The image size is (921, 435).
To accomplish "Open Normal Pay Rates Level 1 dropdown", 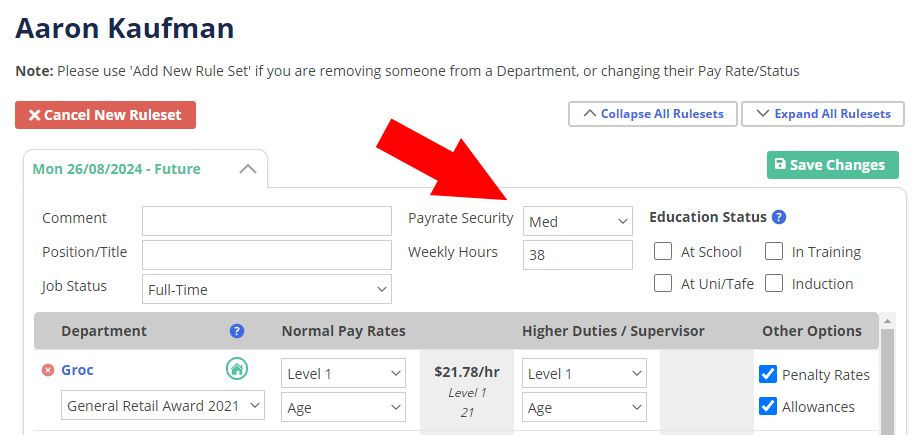I will 343,374.
